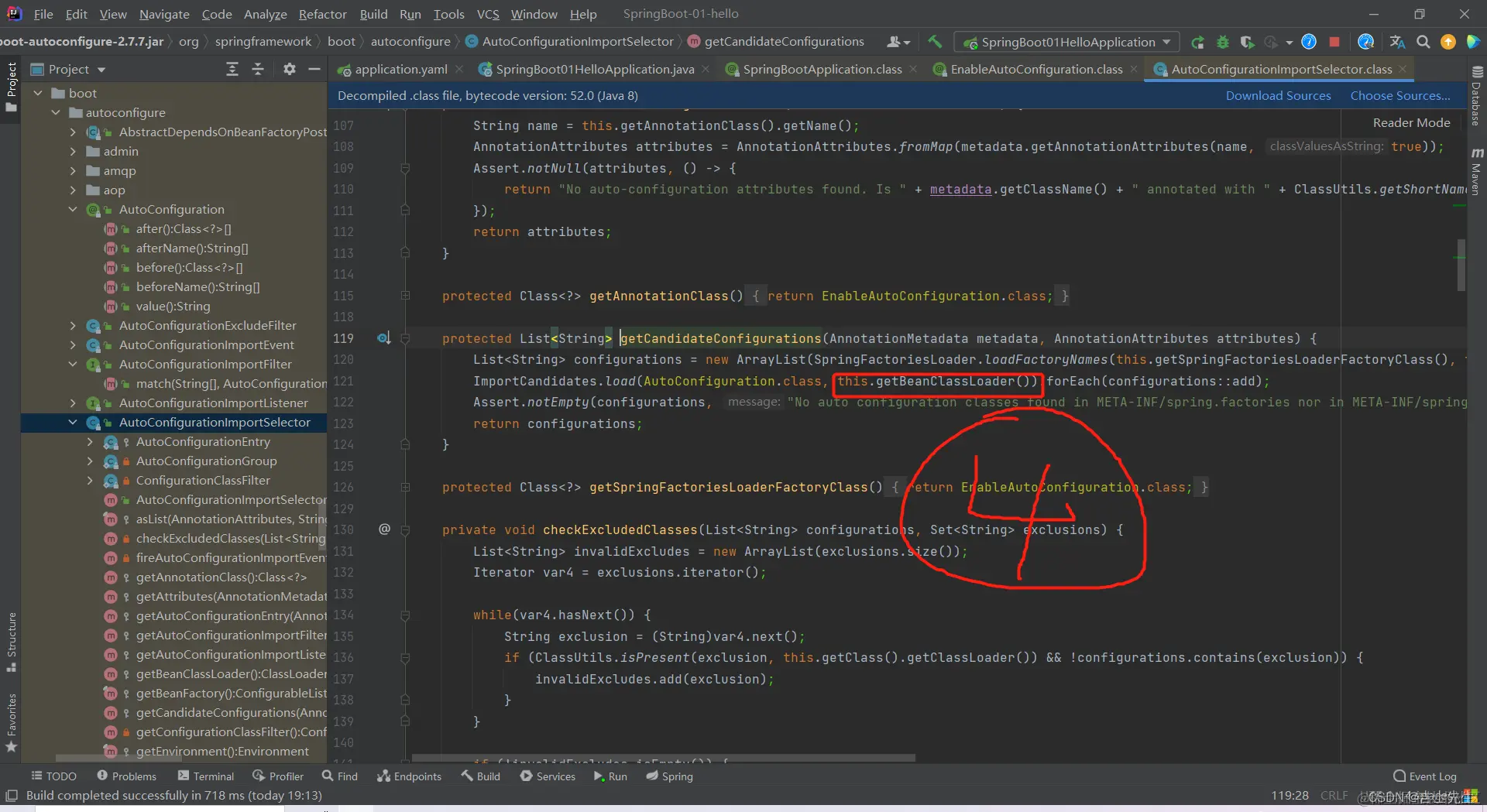The image size is (1487, 812).
Task: Switch to EnableAutoConfiguration.class tab
Action: (x=1036, y=69)
